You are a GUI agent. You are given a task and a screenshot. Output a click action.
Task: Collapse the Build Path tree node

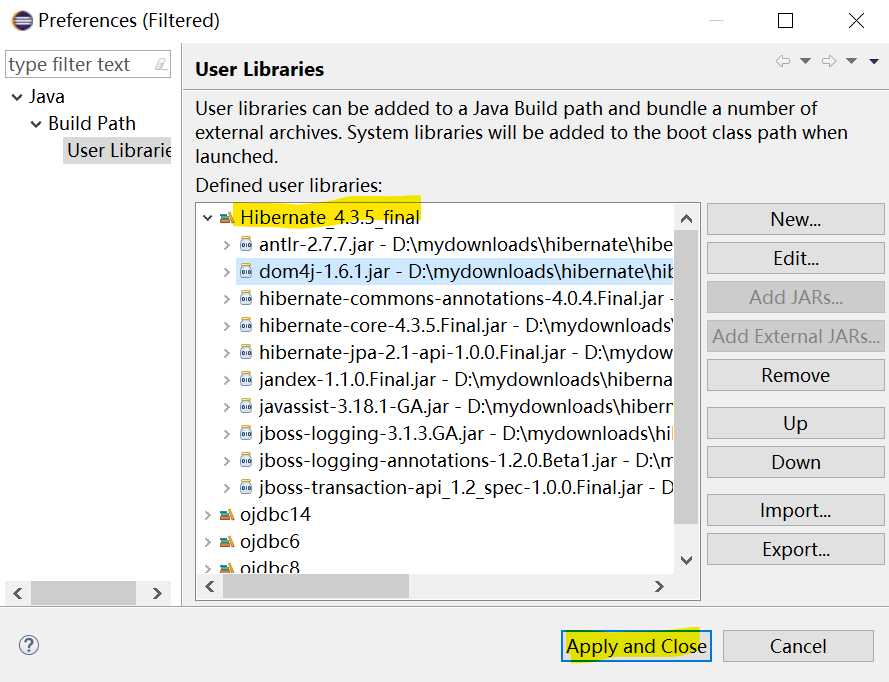(x=36, y=124)
